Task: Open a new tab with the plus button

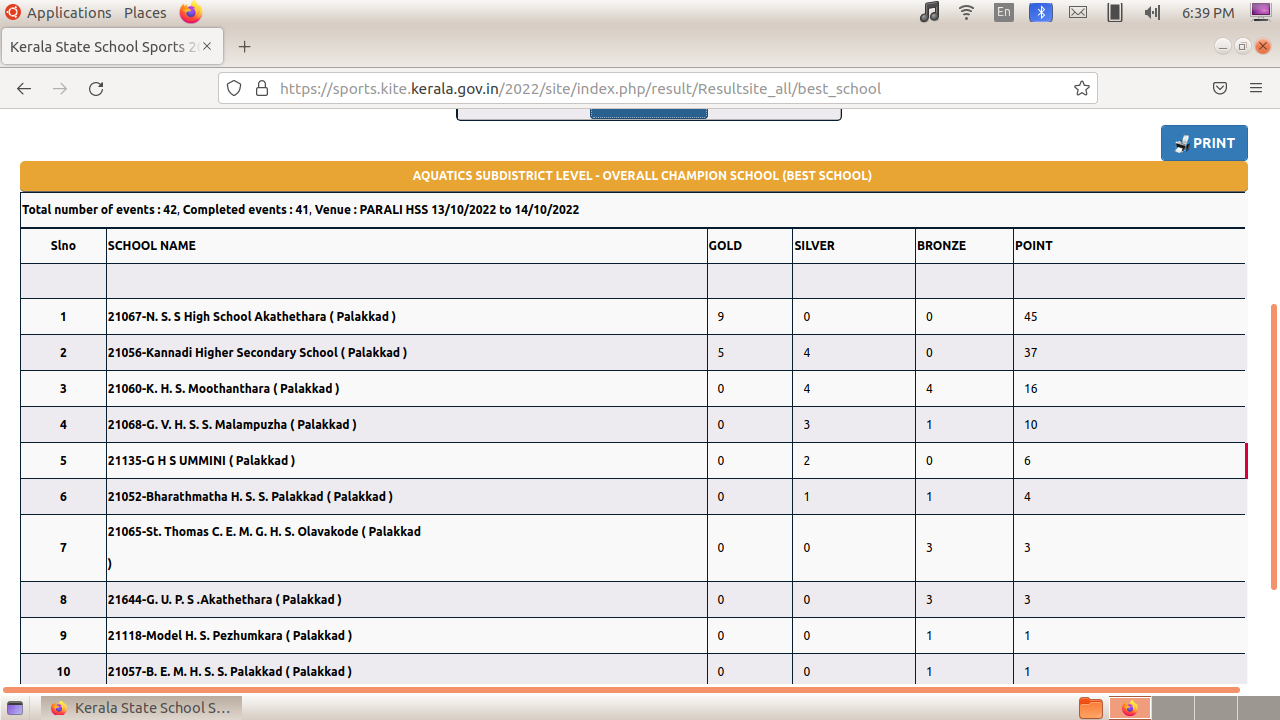Action: (x=244, y=47)
